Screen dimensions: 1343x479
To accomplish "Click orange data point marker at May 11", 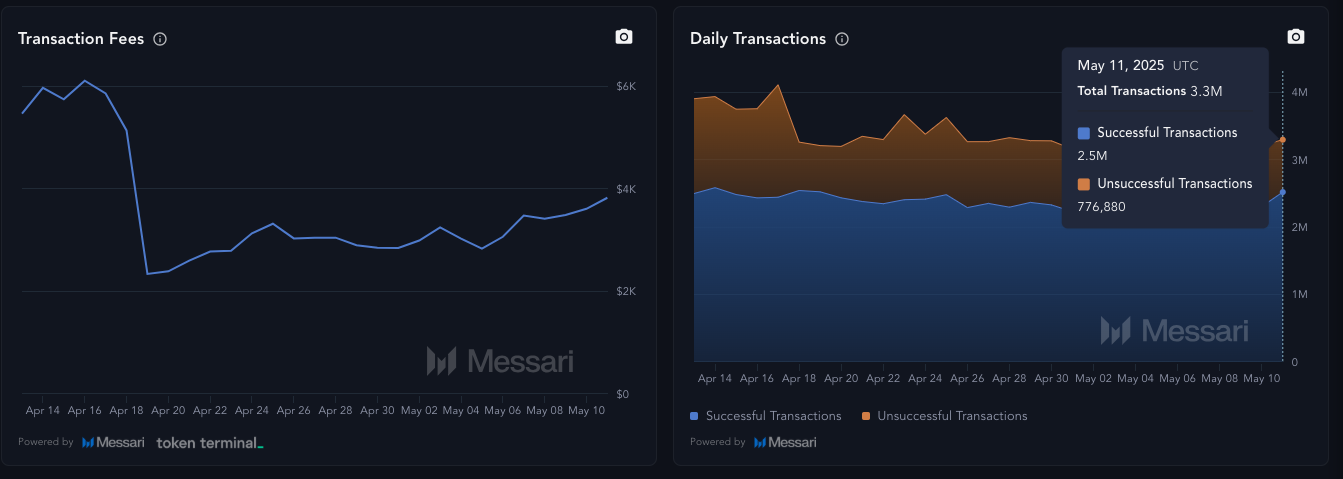I will (x=1282, y=140).
